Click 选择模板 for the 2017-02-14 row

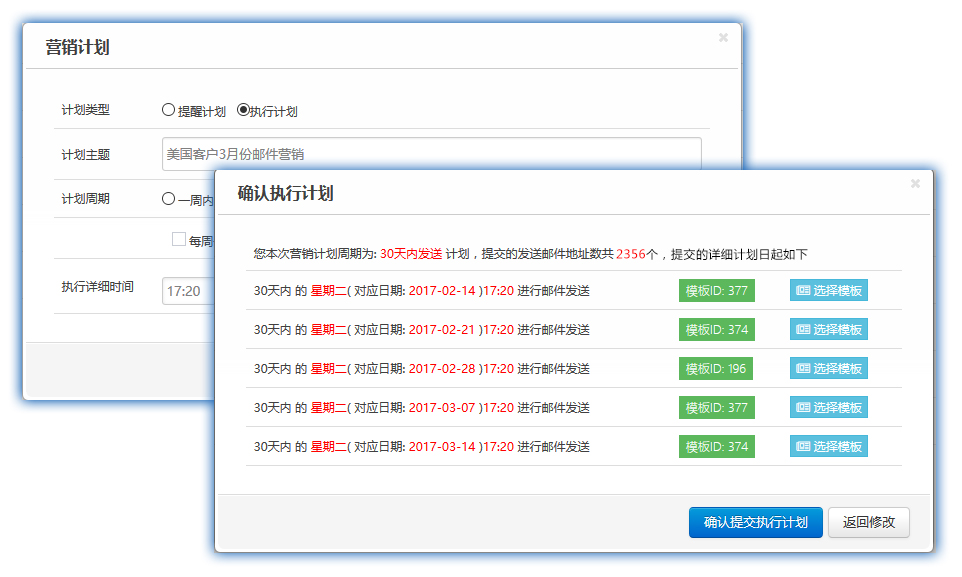(828, 291)
